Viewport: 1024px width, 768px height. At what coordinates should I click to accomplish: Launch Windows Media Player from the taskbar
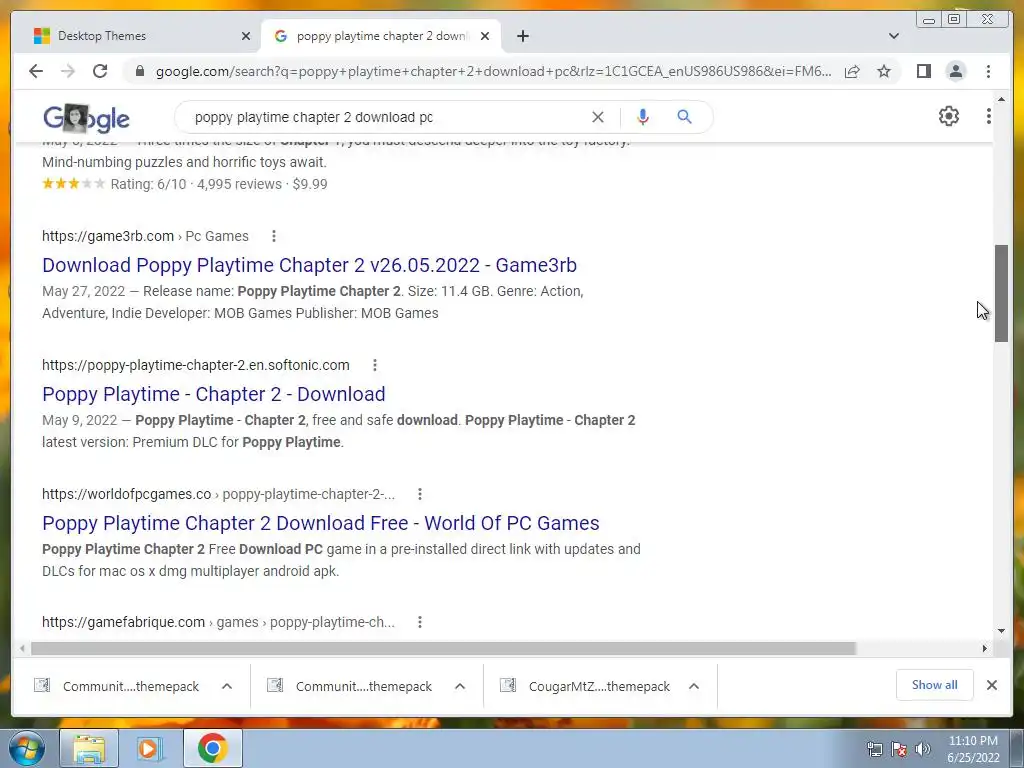pyautogui.click(x=149, y=748)
